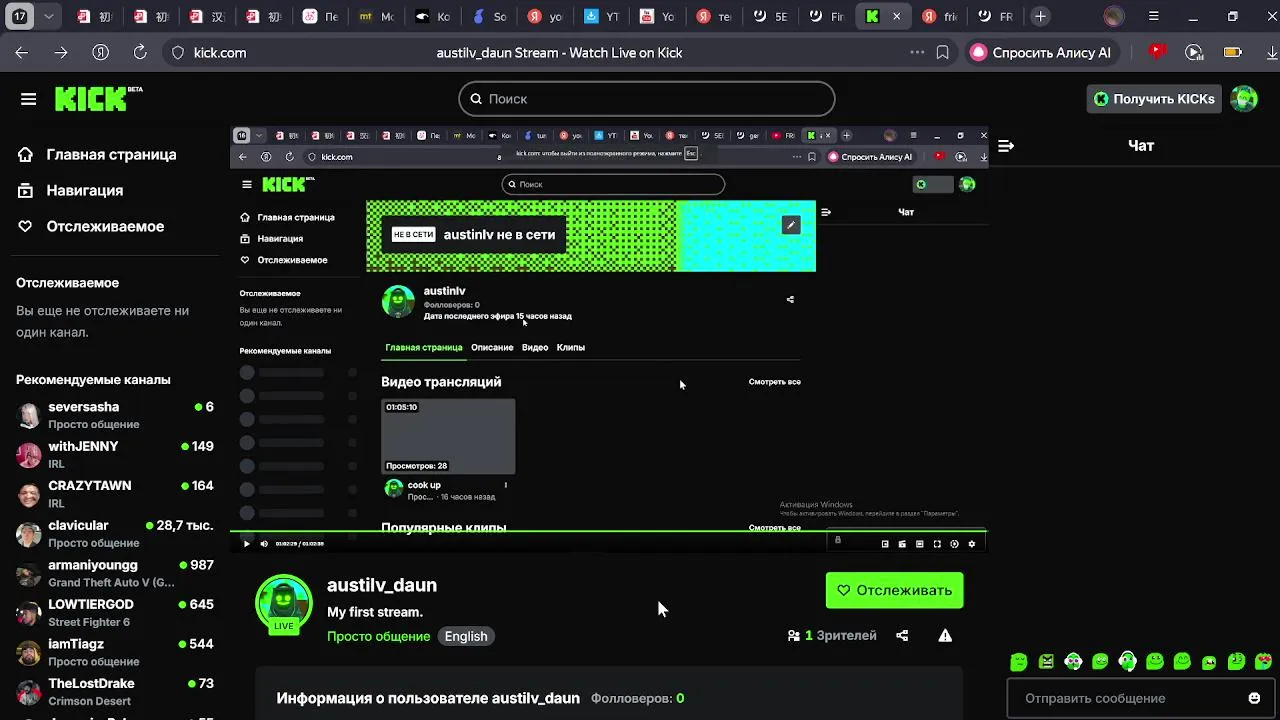Image resolution: width=1280 pixels, height=720 pixels.
Task: Click the My first stream. title
Action: tap(375, 612)
